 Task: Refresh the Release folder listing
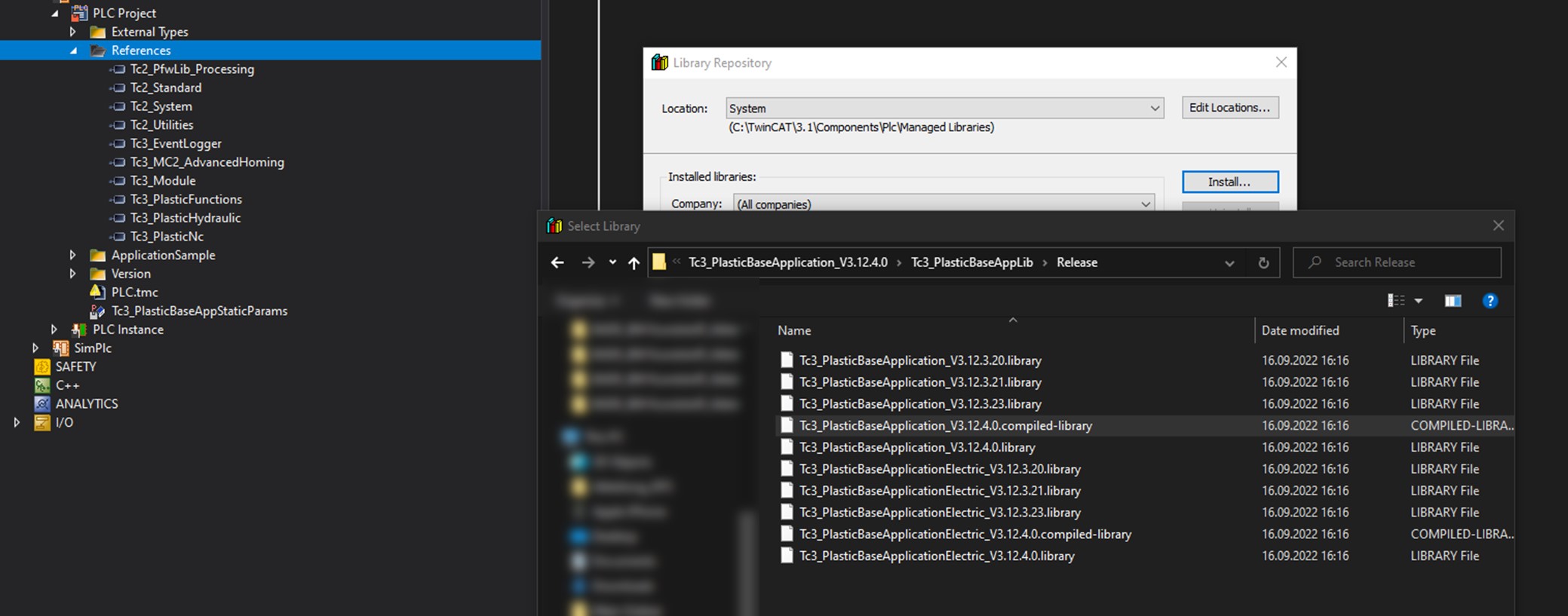pyautogui.click(x=1263, y=262)
